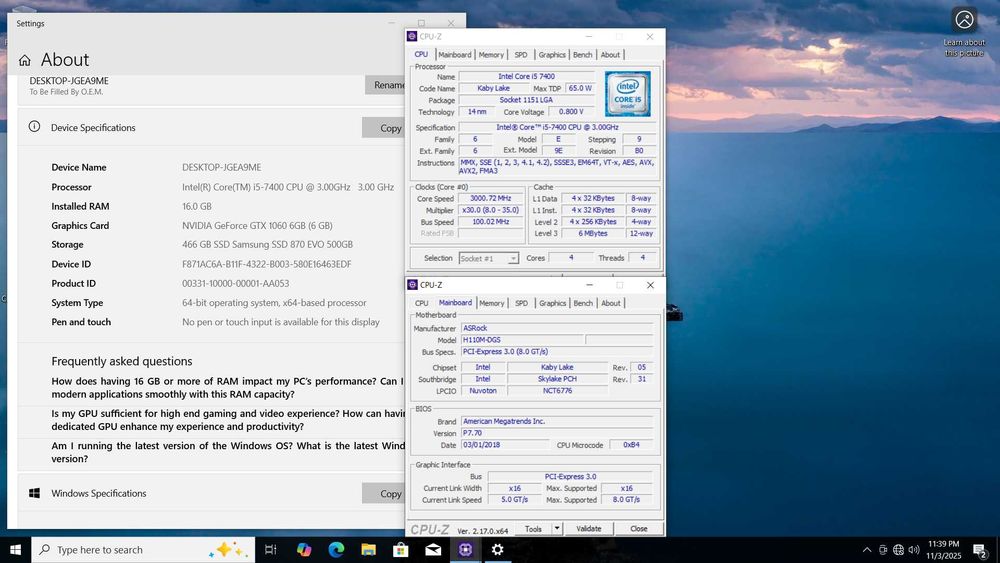Open Graphics tab in lower CPU-Z window

[x=552, y=303]
